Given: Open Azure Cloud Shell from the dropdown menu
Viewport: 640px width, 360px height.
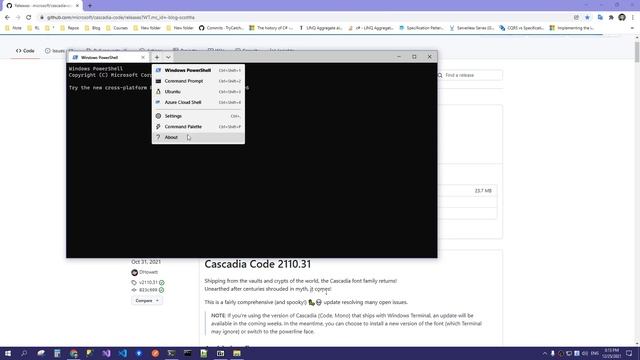Looking at the screenshot, I should pyautogui.click(x=198, y=102).
